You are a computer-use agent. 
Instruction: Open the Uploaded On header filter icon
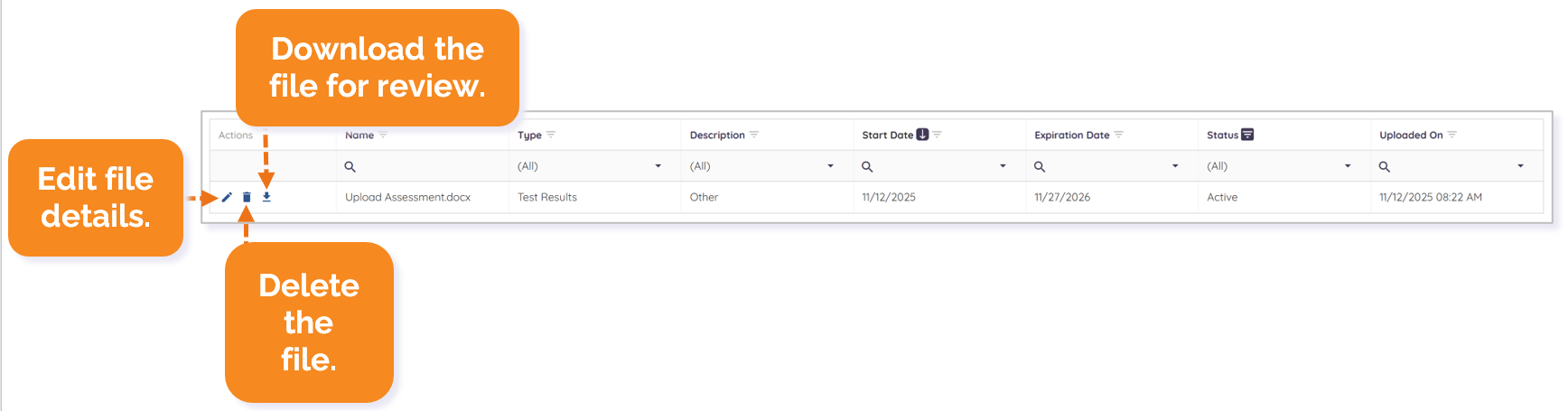point(1452,135)
